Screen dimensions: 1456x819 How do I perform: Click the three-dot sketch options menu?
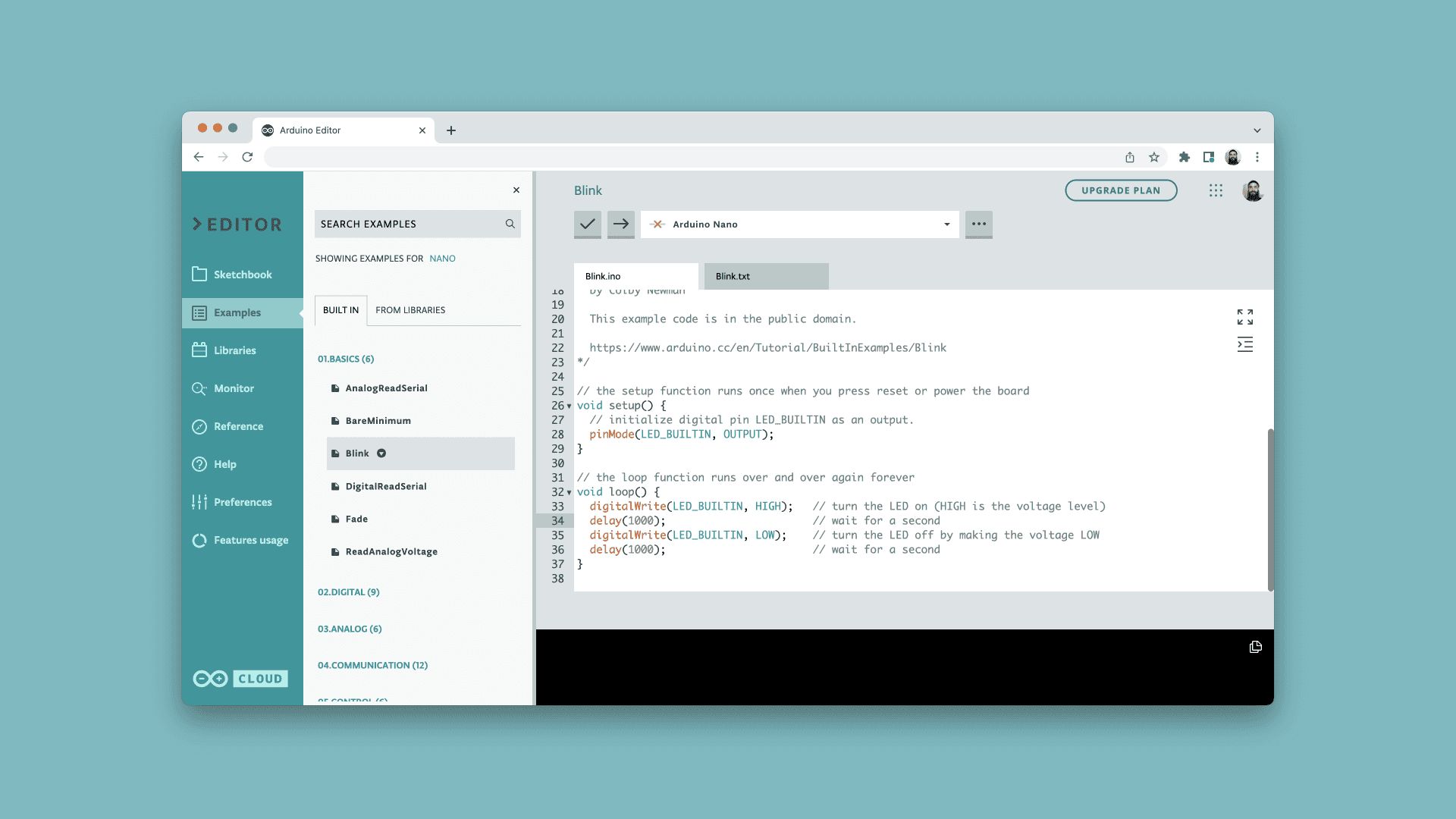(978, 223)
